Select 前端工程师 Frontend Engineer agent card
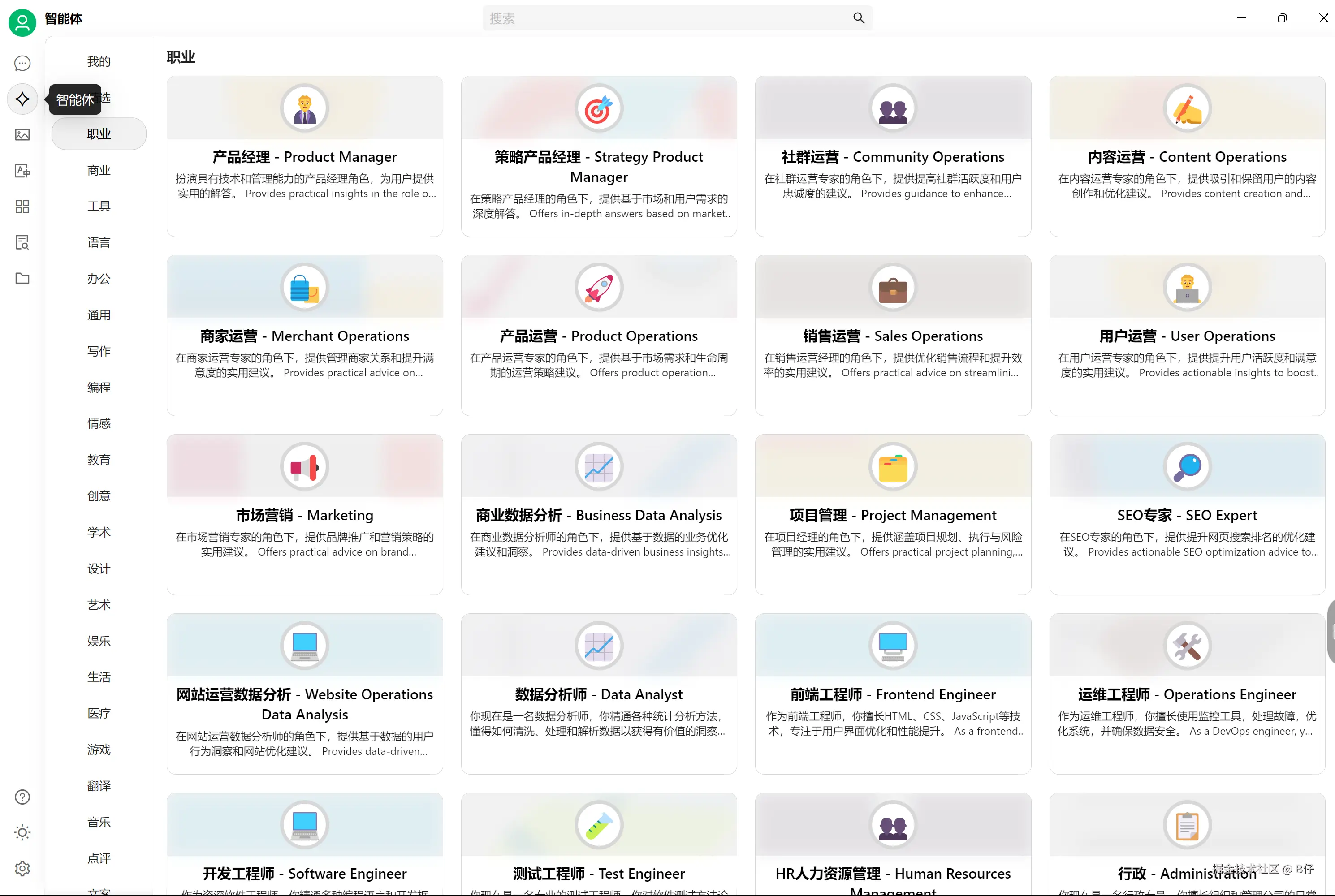 click(893, 694)
